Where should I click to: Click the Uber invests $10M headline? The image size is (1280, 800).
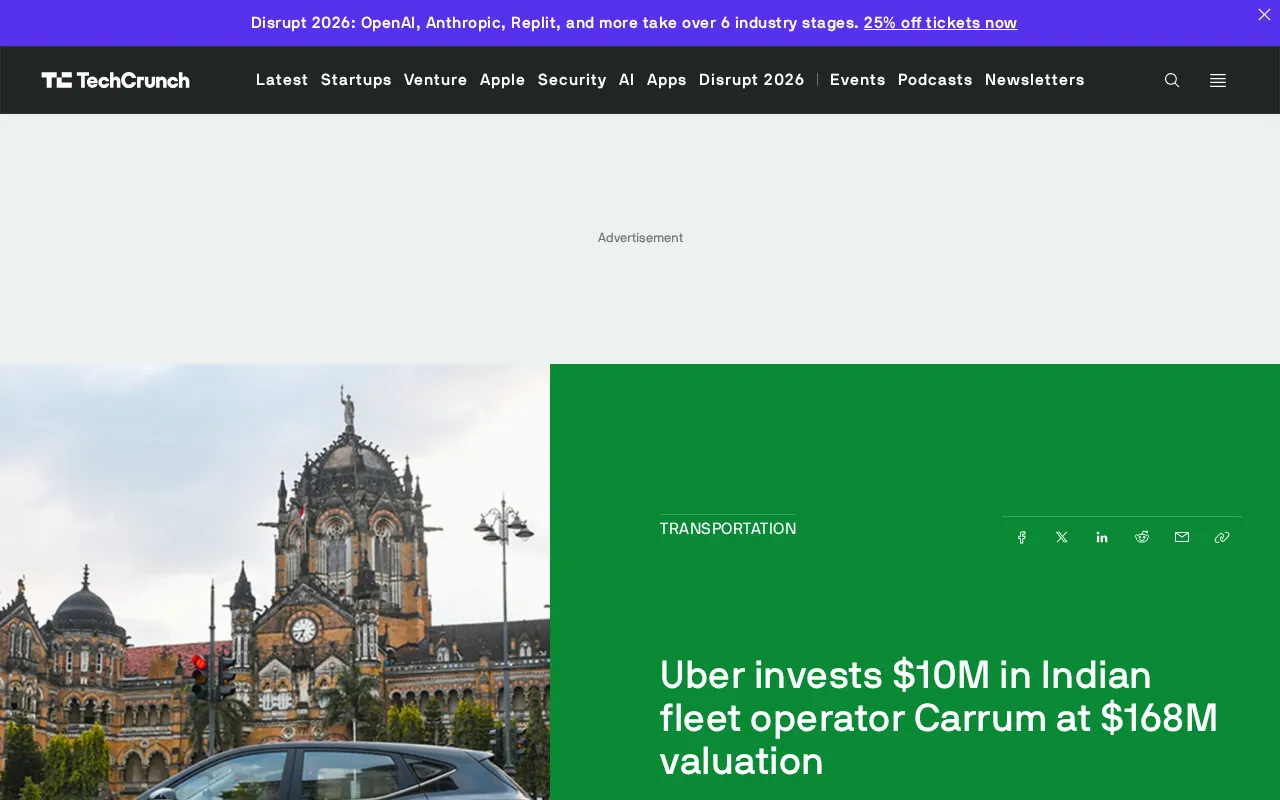coord(939,718)
